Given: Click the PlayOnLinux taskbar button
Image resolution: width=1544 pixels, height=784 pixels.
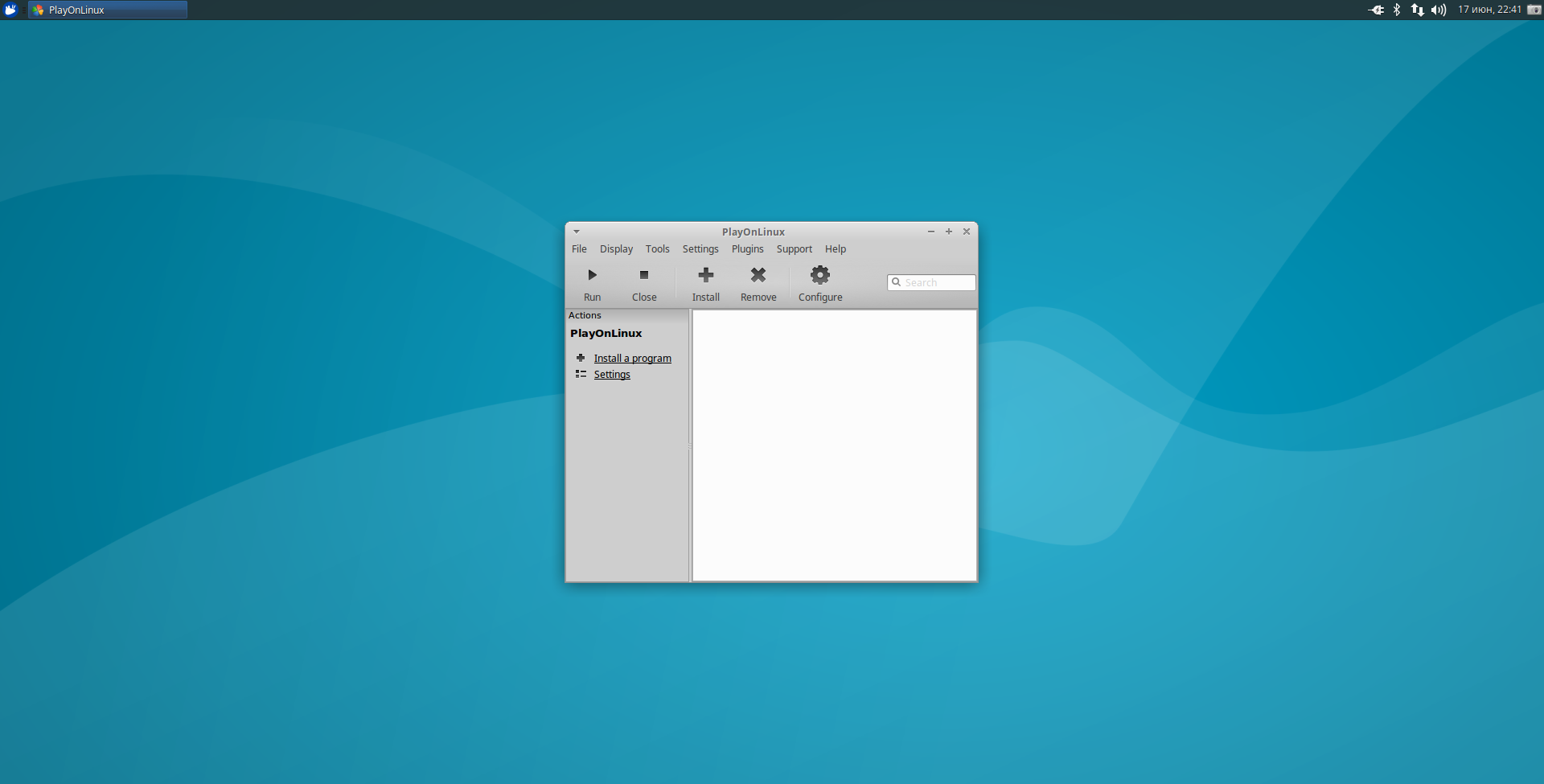Looking at the screenshot, I should click(x=108, y=10).
